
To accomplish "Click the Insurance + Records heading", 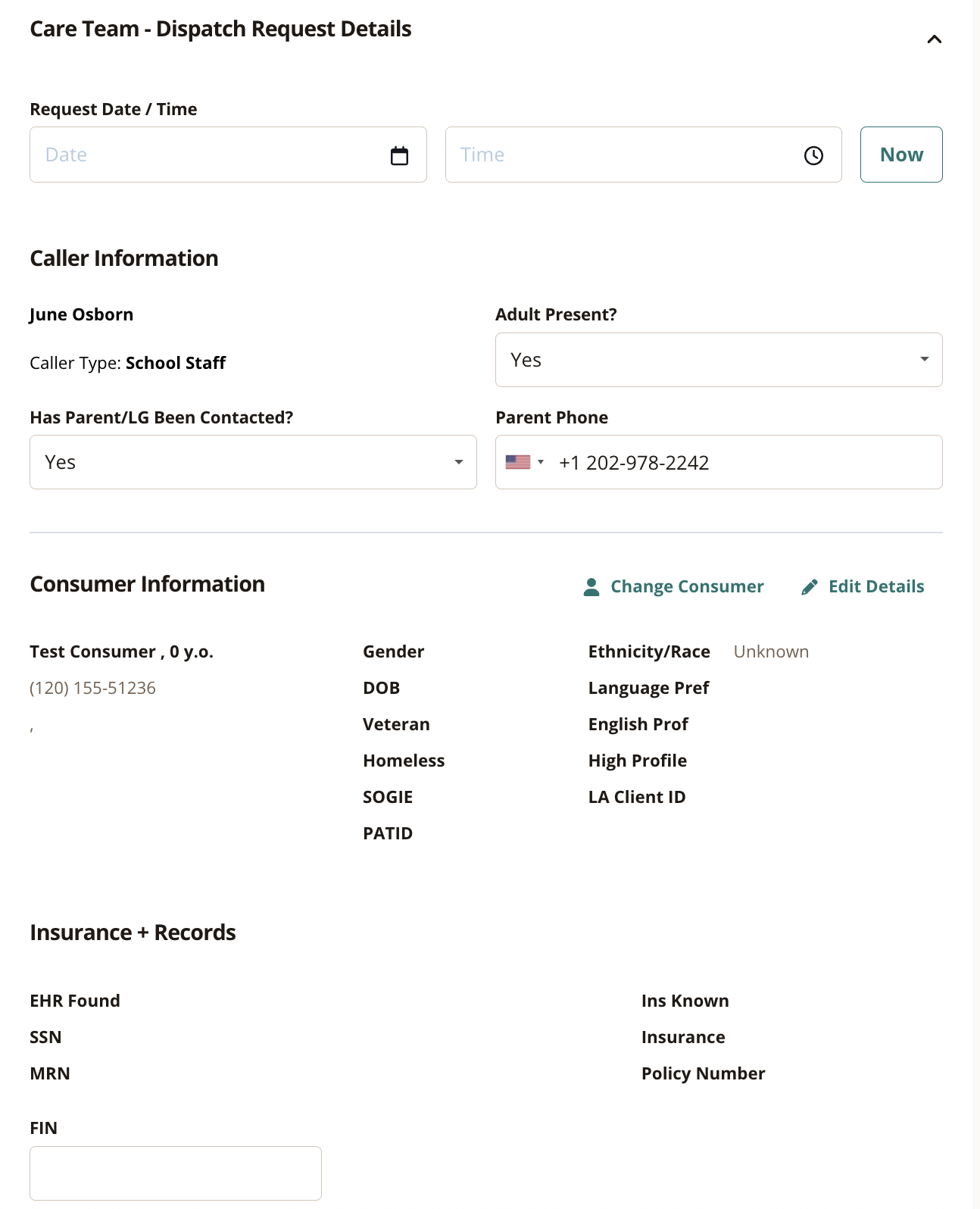I will 133,933.
